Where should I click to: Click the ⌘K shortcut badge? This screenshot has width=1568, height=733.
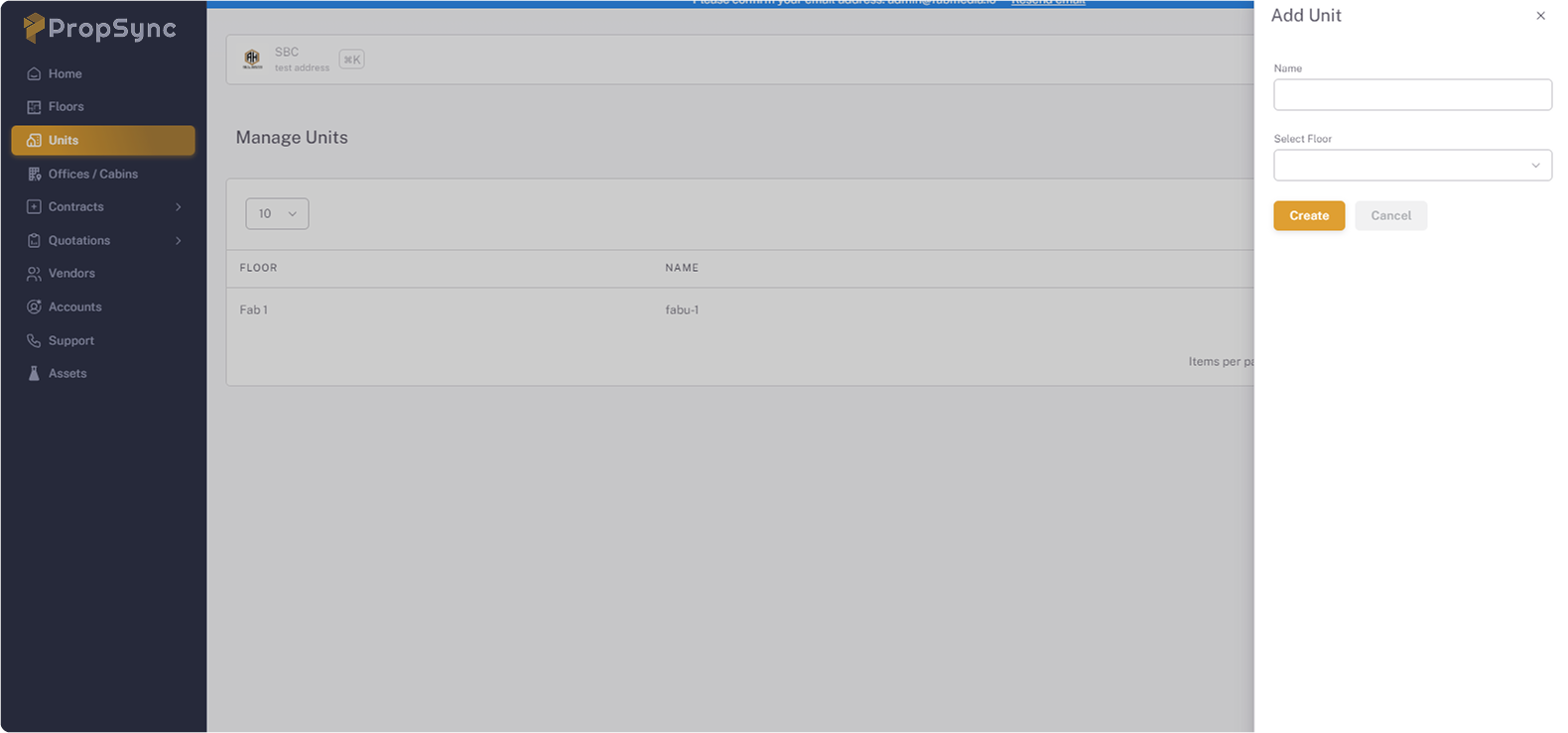coord(352,60)
